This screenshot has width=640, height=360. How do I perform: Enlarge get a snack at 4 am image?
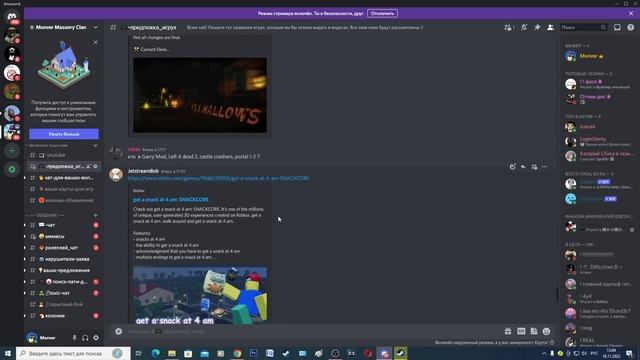pos(200,296)
